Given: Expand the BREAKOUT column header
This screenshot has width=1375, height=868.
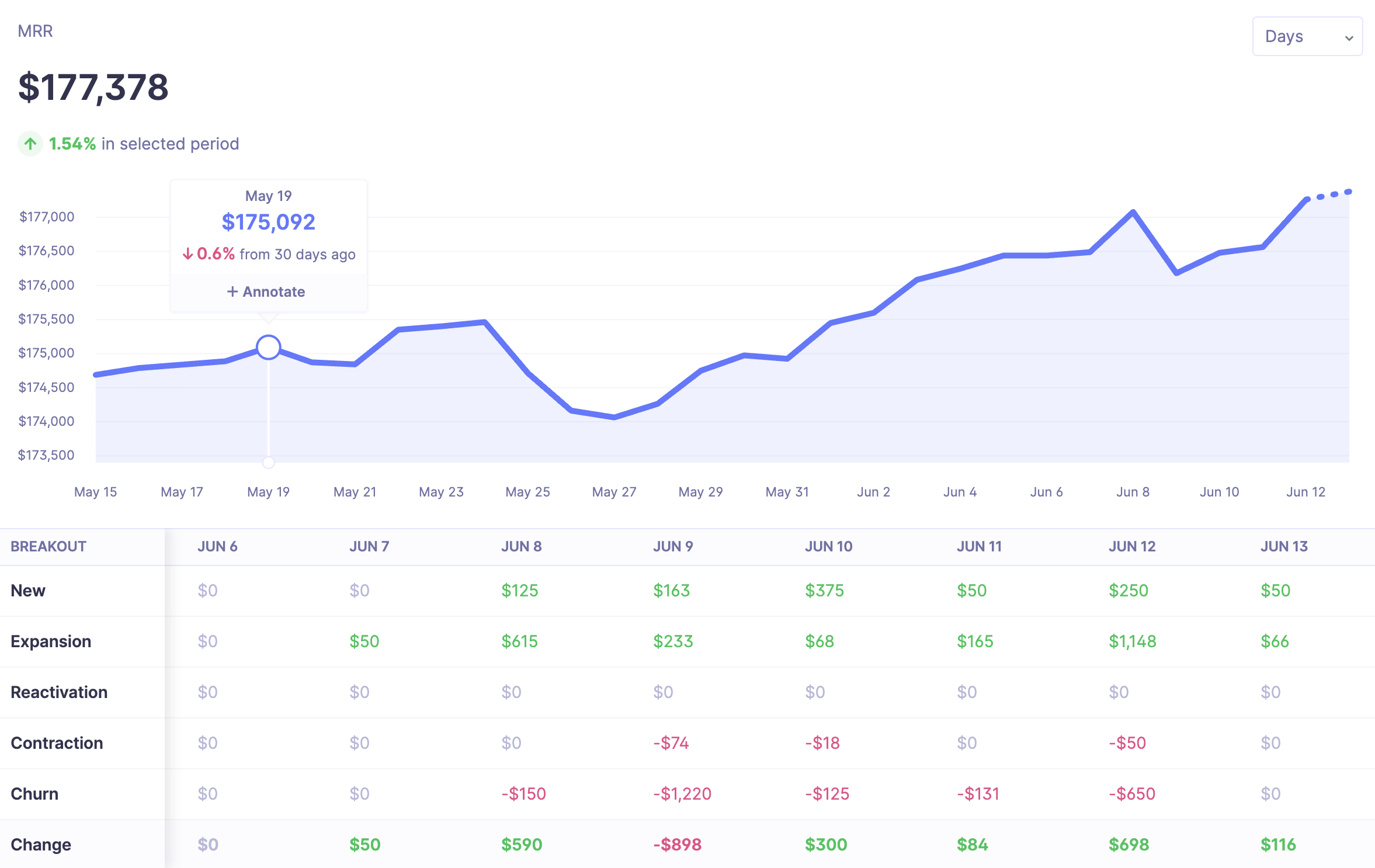Looking at the screenshot, I should pos(48,546).
